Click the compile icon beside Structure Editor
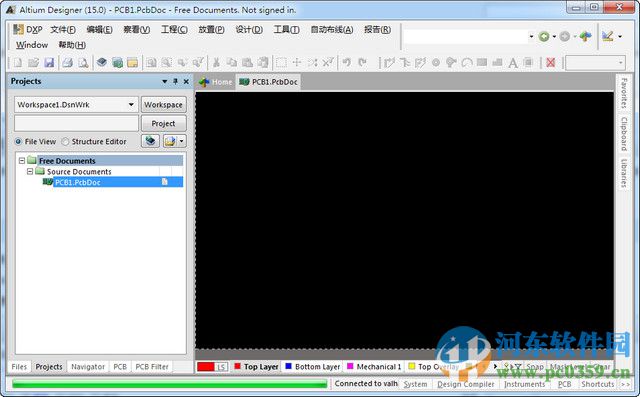 point(150,141)
